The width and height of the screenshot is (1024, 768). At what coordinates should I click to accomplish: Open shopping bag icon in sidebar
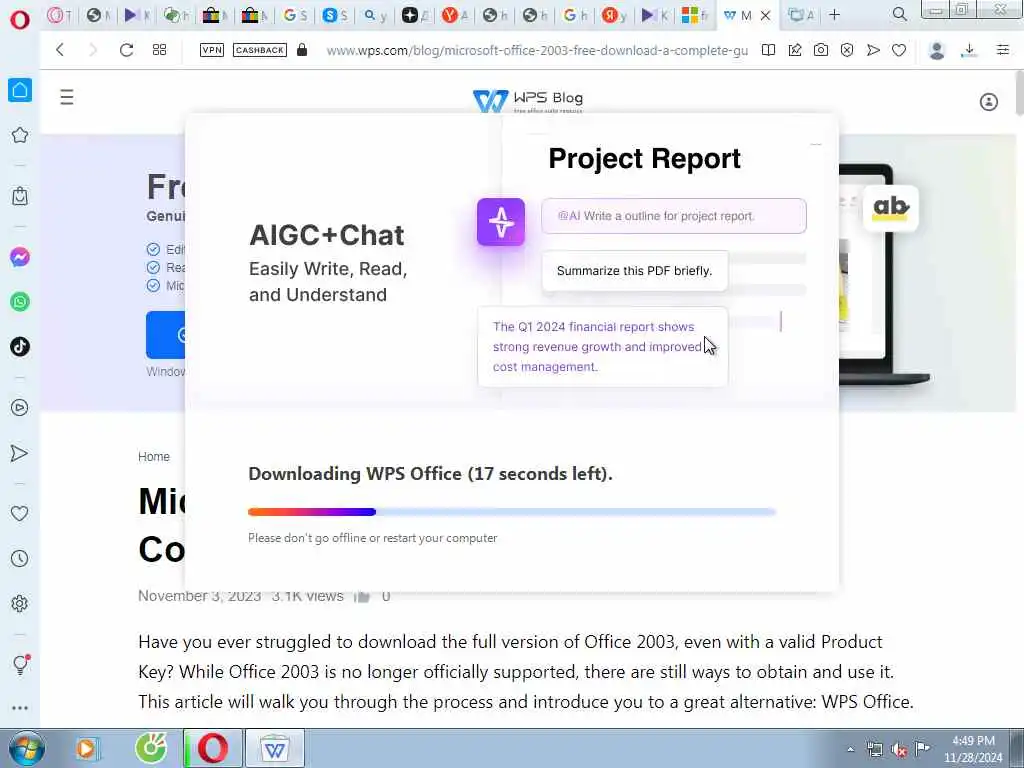[x=20, y=196]
